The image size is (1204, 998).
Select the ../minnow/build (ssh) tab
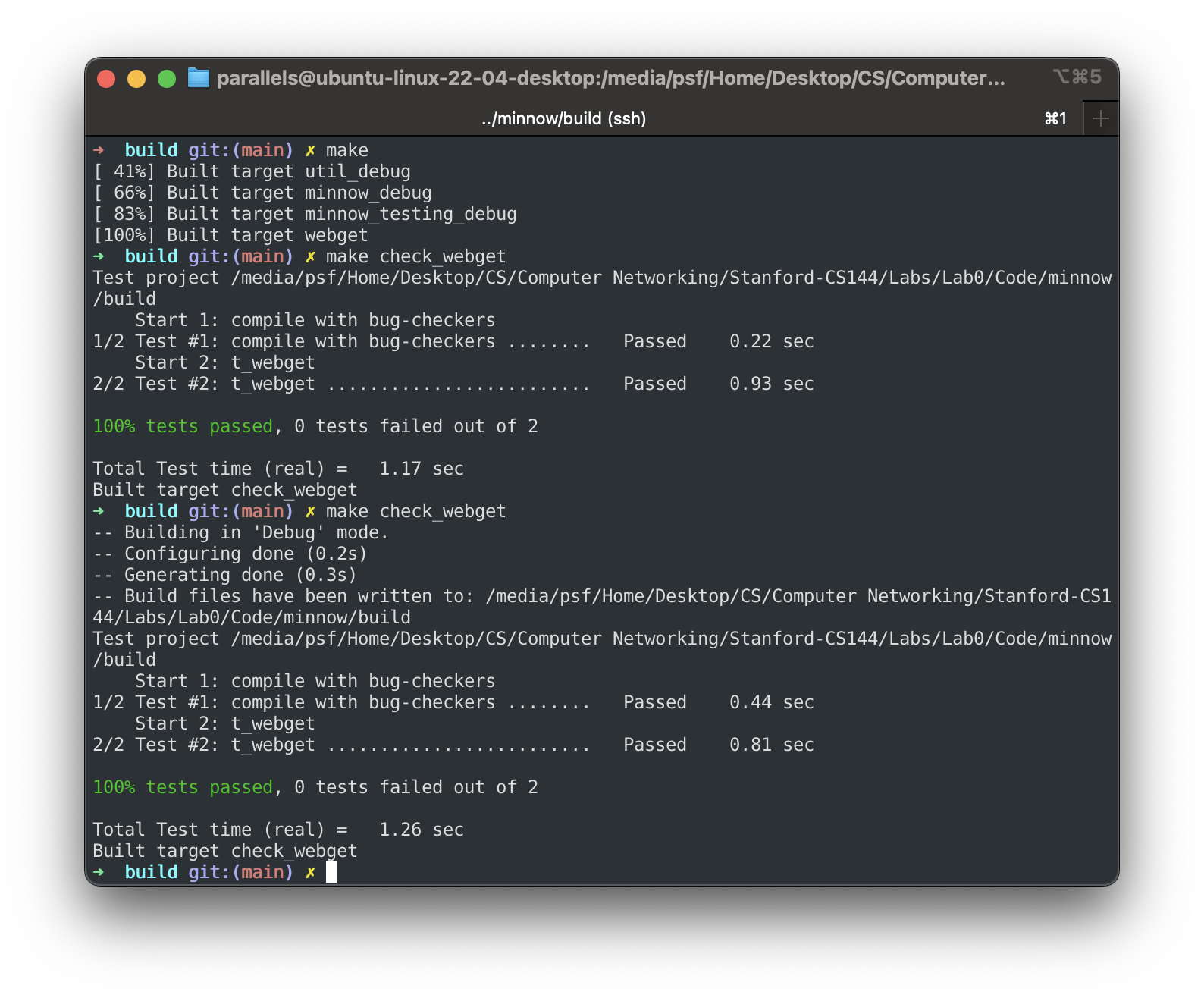click(x=563, y=118)
